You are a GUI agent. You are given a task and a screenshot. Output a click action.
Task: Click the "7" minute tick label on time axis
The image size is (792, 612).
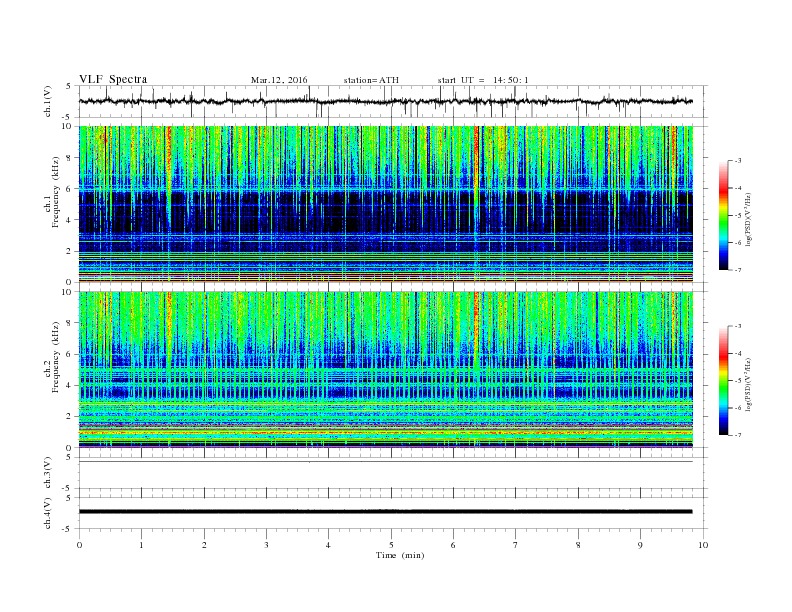[x=516, y=545]
